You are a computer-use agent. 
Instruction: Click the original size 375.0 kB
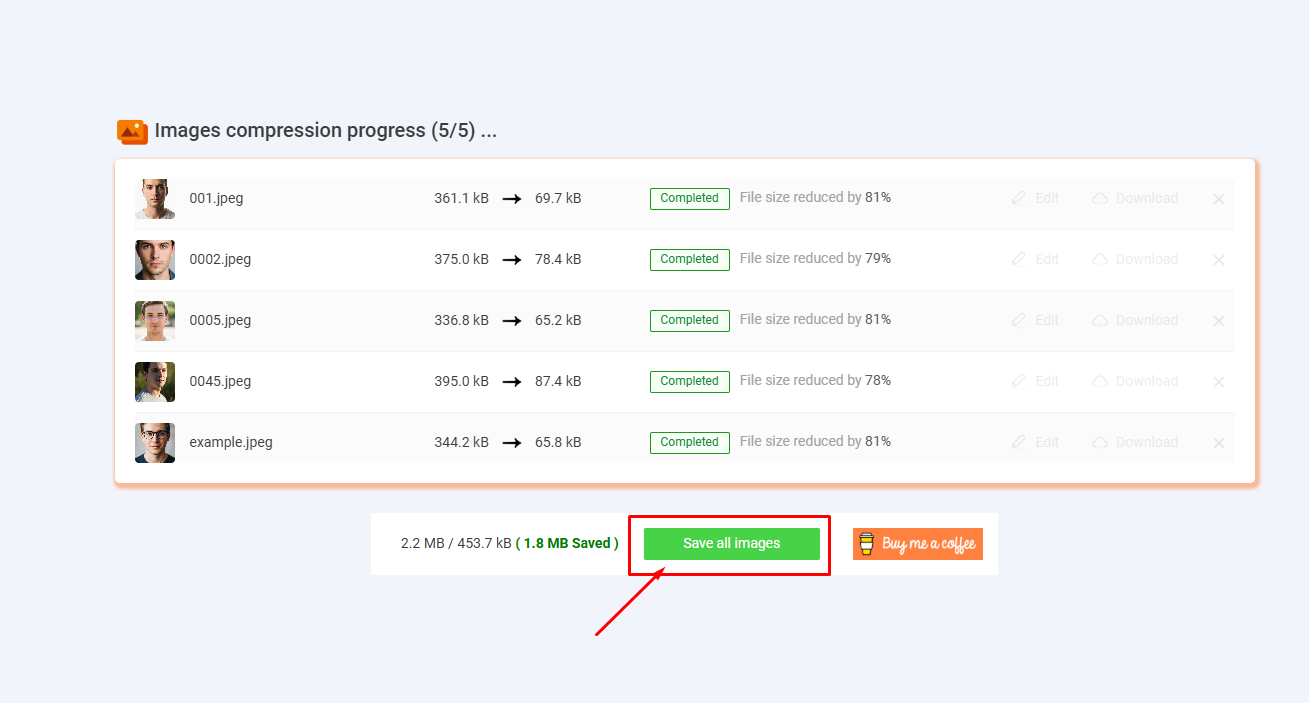(x=462, y=260)
